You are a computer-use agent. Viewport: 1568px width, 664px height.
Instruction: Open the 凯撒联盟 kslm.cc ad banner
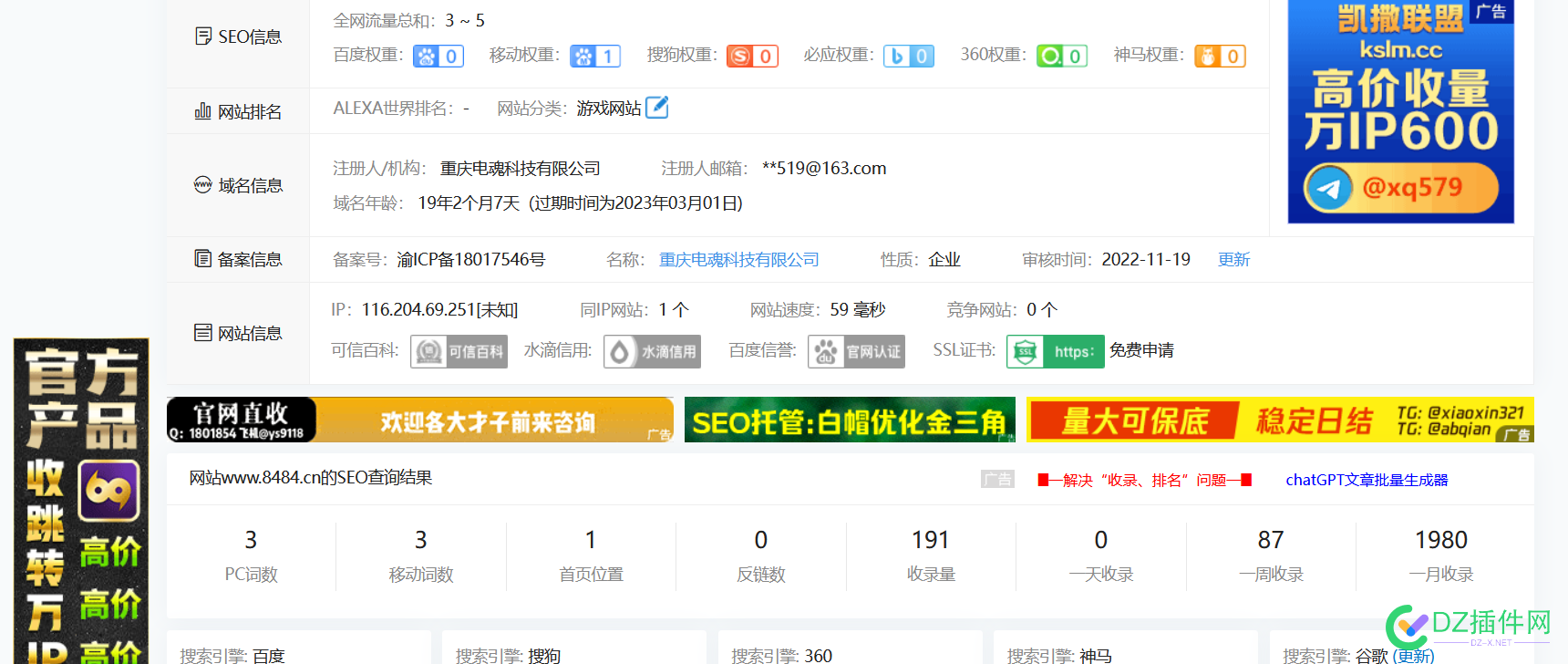pyautogui.click(x=1401, y=111)
